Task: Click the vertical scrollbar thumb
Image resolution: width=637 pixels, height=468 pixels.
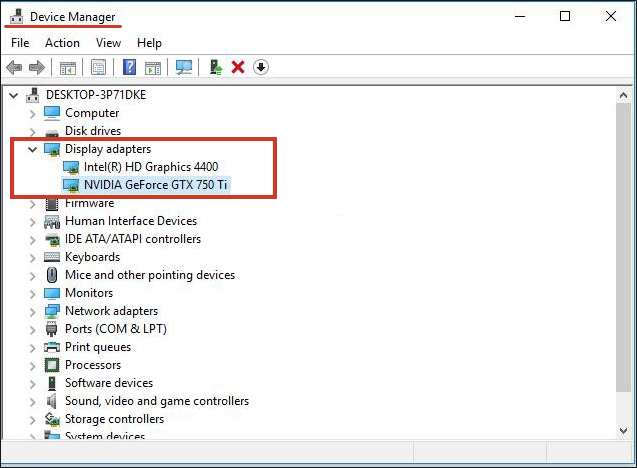Action: (x=623, y=248)
